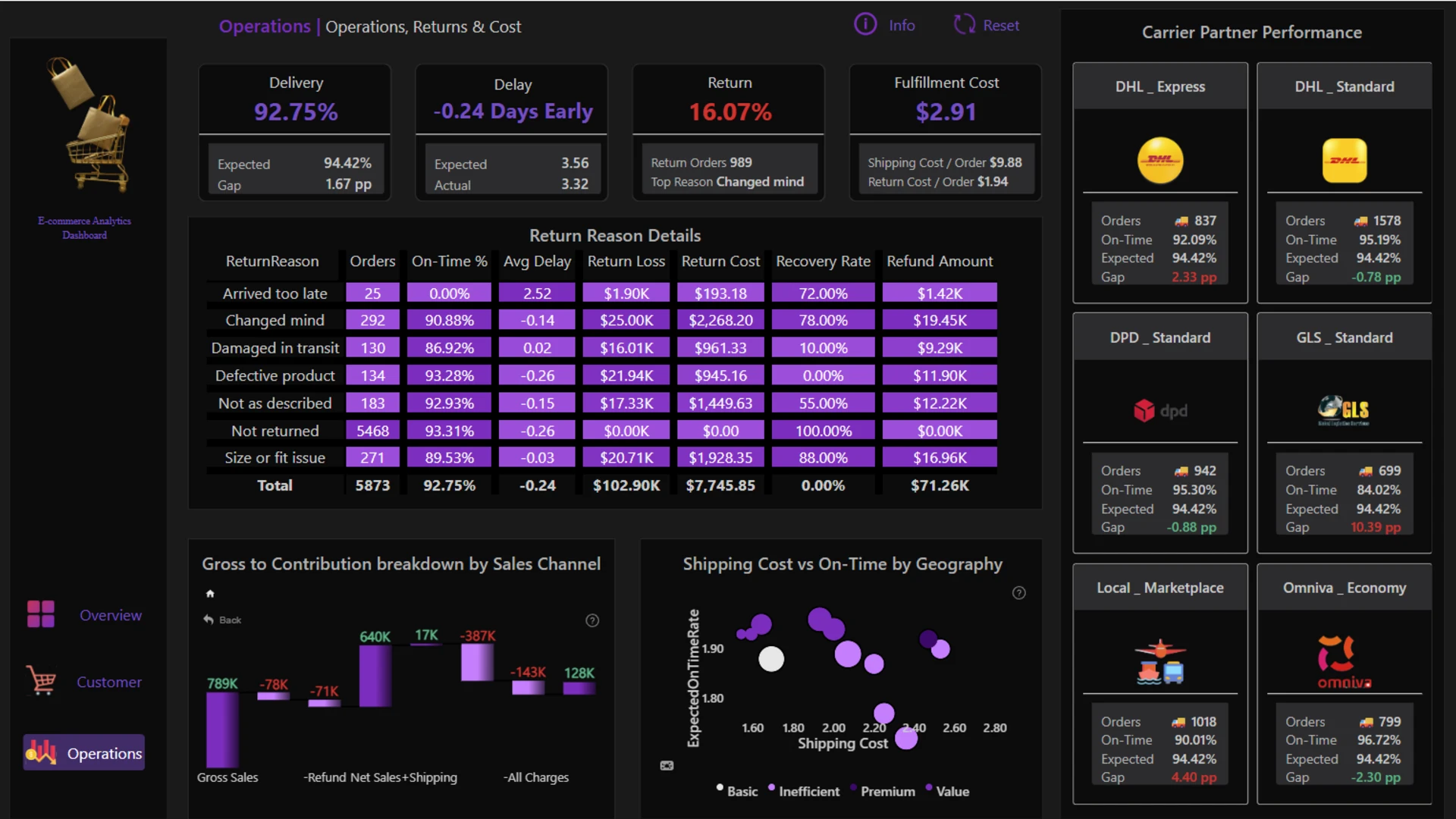This screenshot has width=1456, height=819.
Task: Click the Info button label
Action: pyautogui.click(x=902, y=25)
